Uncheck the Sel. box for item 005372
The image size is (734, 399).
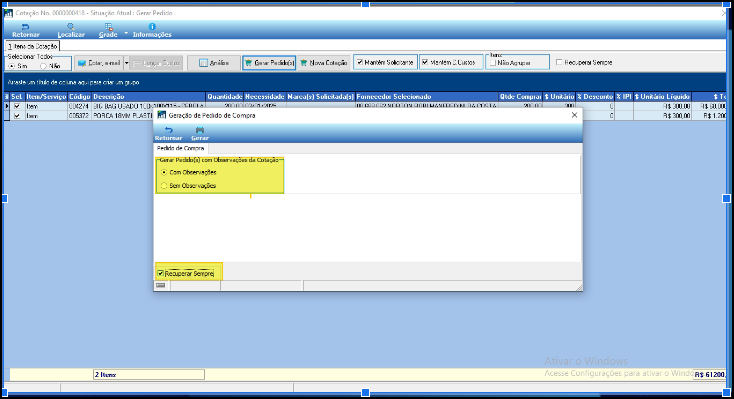click(x=17, y=116)
